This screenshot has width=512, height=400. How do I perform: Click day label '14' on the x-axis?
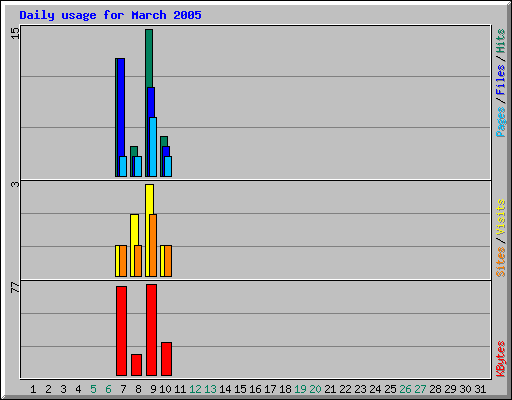pos(225,389)
